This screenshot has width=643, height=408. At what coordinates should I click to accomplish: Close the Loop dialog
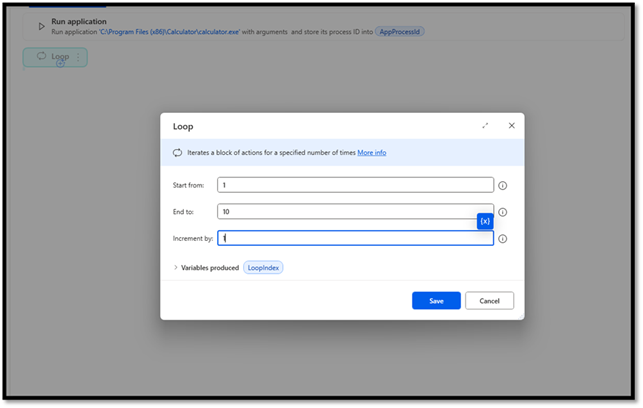[x=511, y=126]
